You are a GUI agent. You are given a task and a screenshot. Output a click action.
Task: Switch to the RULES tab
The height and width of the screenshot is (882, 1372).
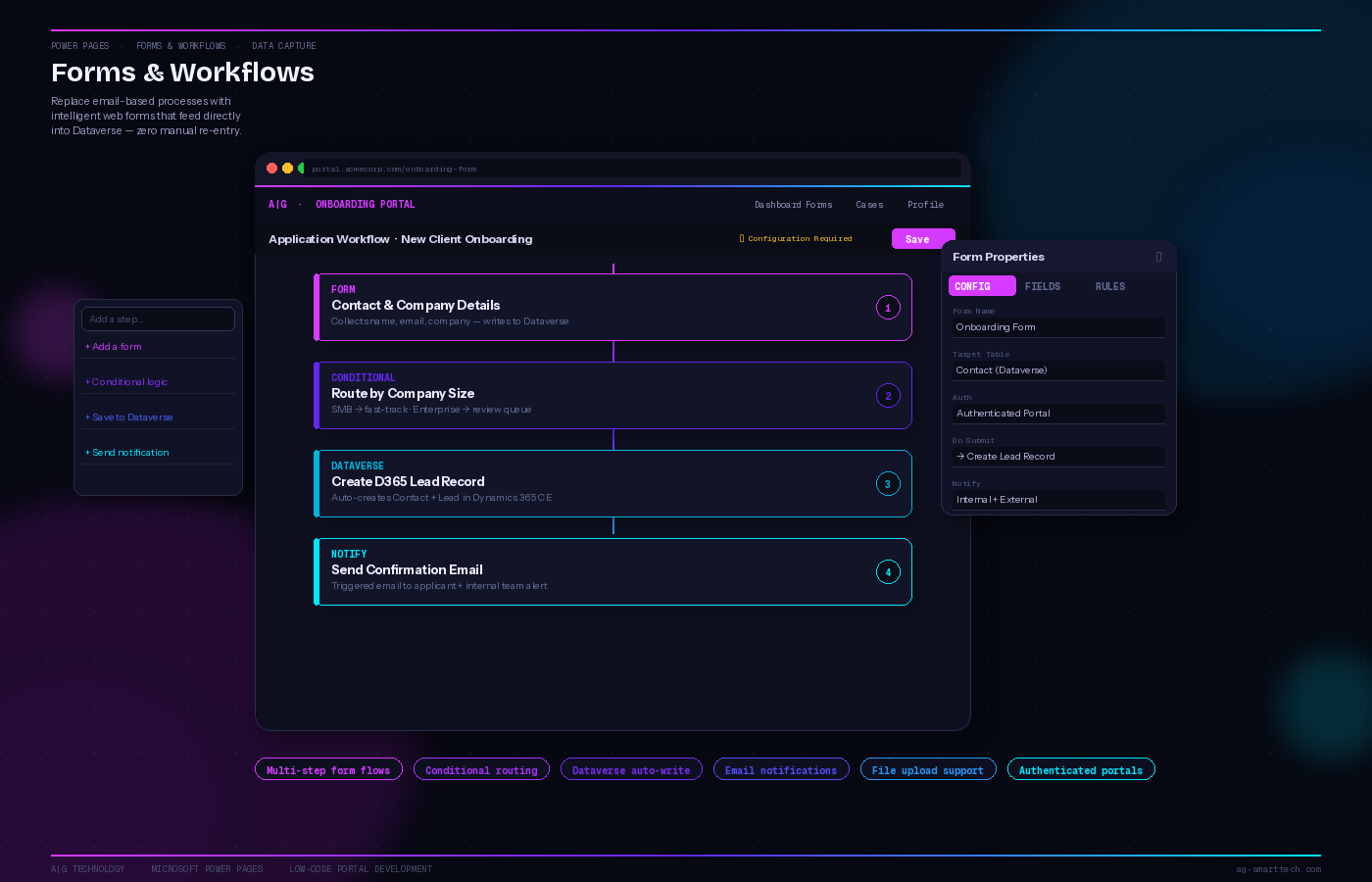pos(1109,285)
